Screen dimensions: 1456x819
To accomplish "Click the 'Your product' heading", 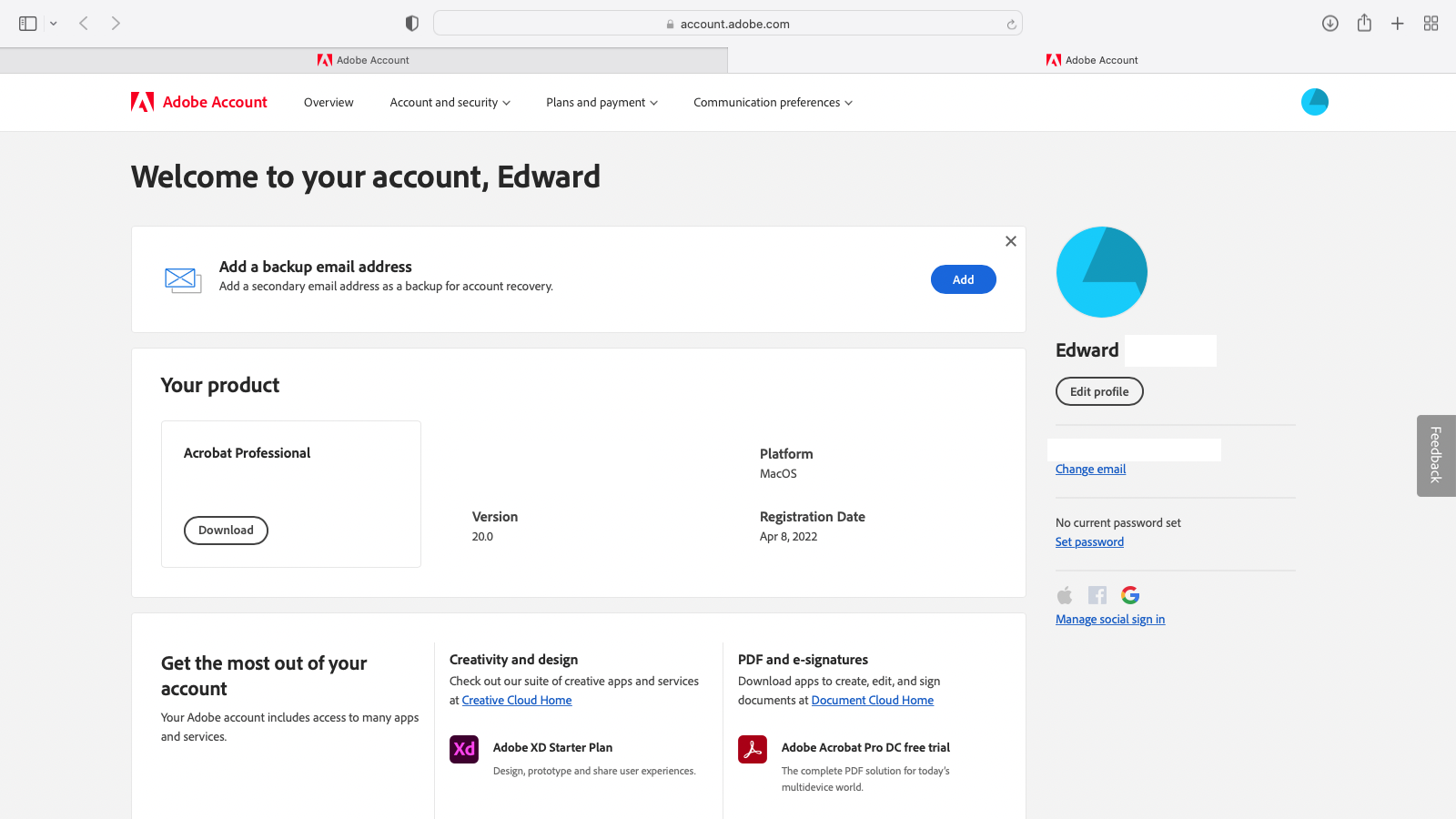I will tap(220, 385).
